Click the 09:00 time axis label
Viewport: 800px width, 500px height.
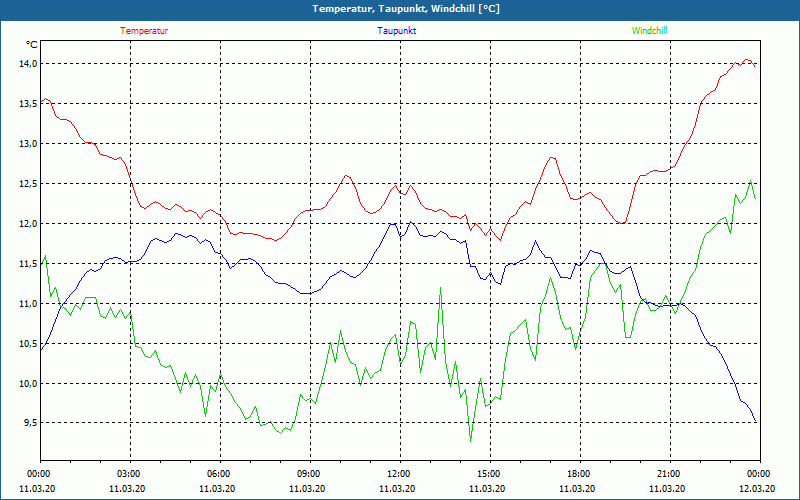[309, 474]
